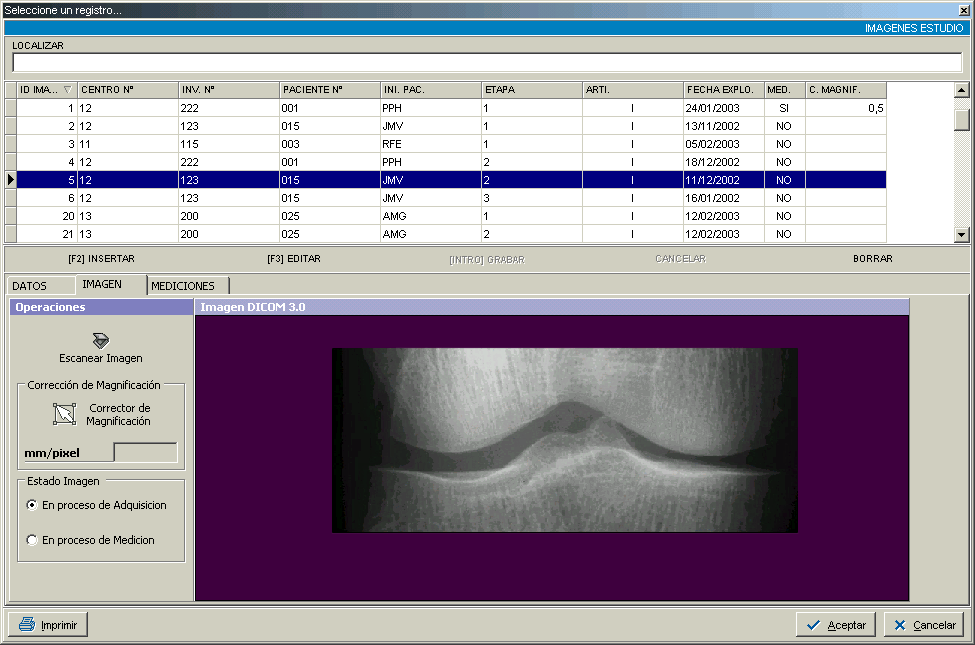
Task: Switch to the DATOS tab
Action: tap(30, 286)
